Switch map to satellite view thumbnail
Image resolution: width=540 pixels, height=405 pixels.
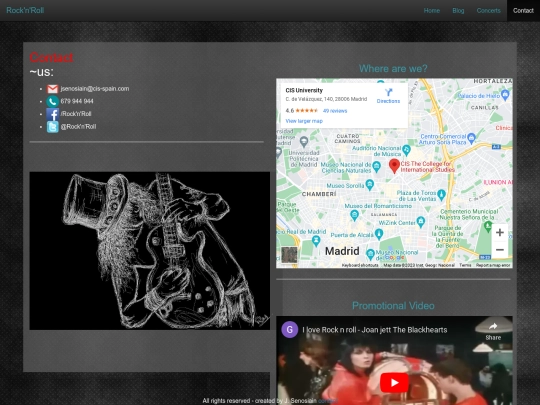coord(289,255)
